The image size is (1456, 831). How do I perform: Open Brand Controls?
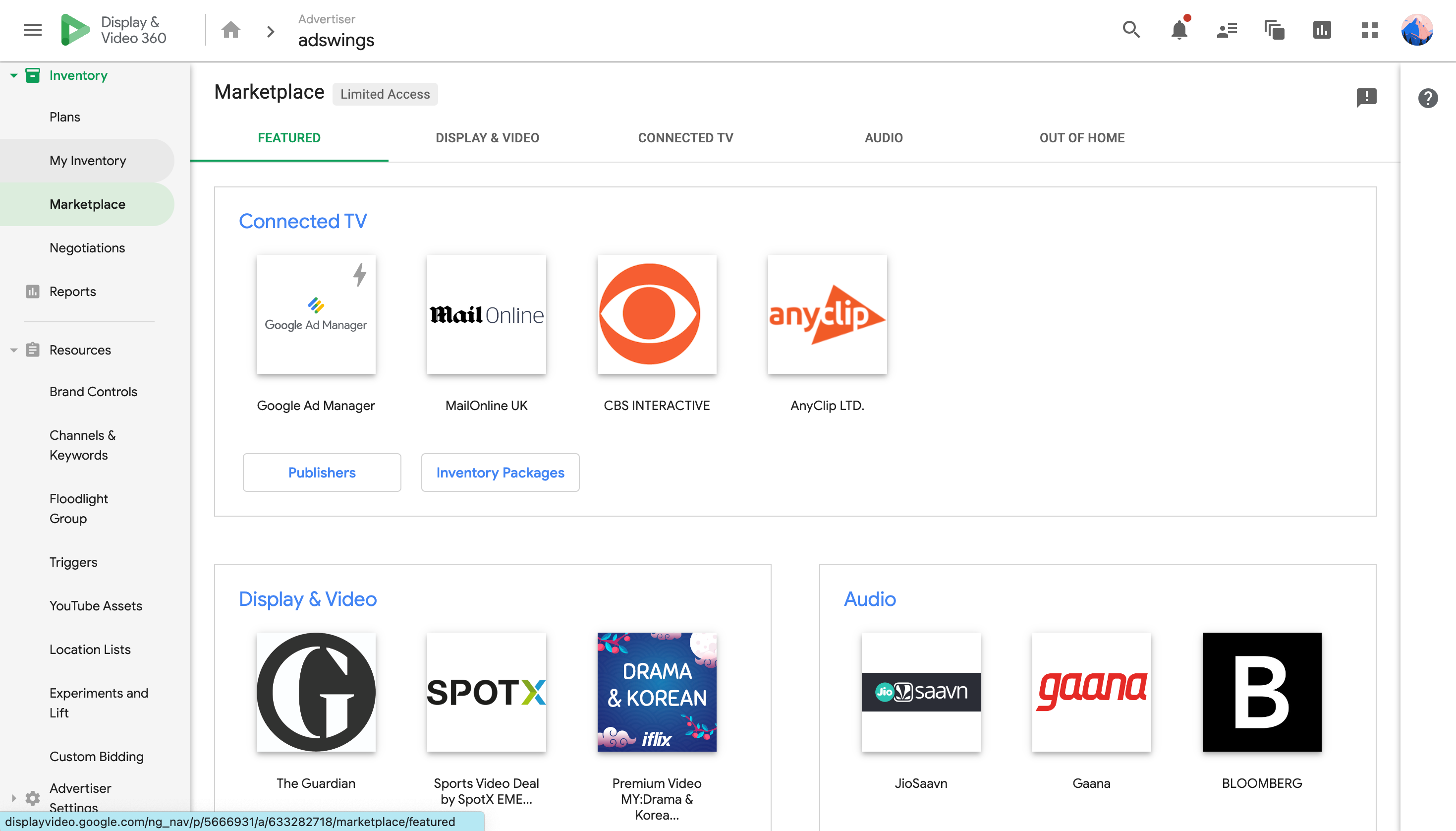94,392
